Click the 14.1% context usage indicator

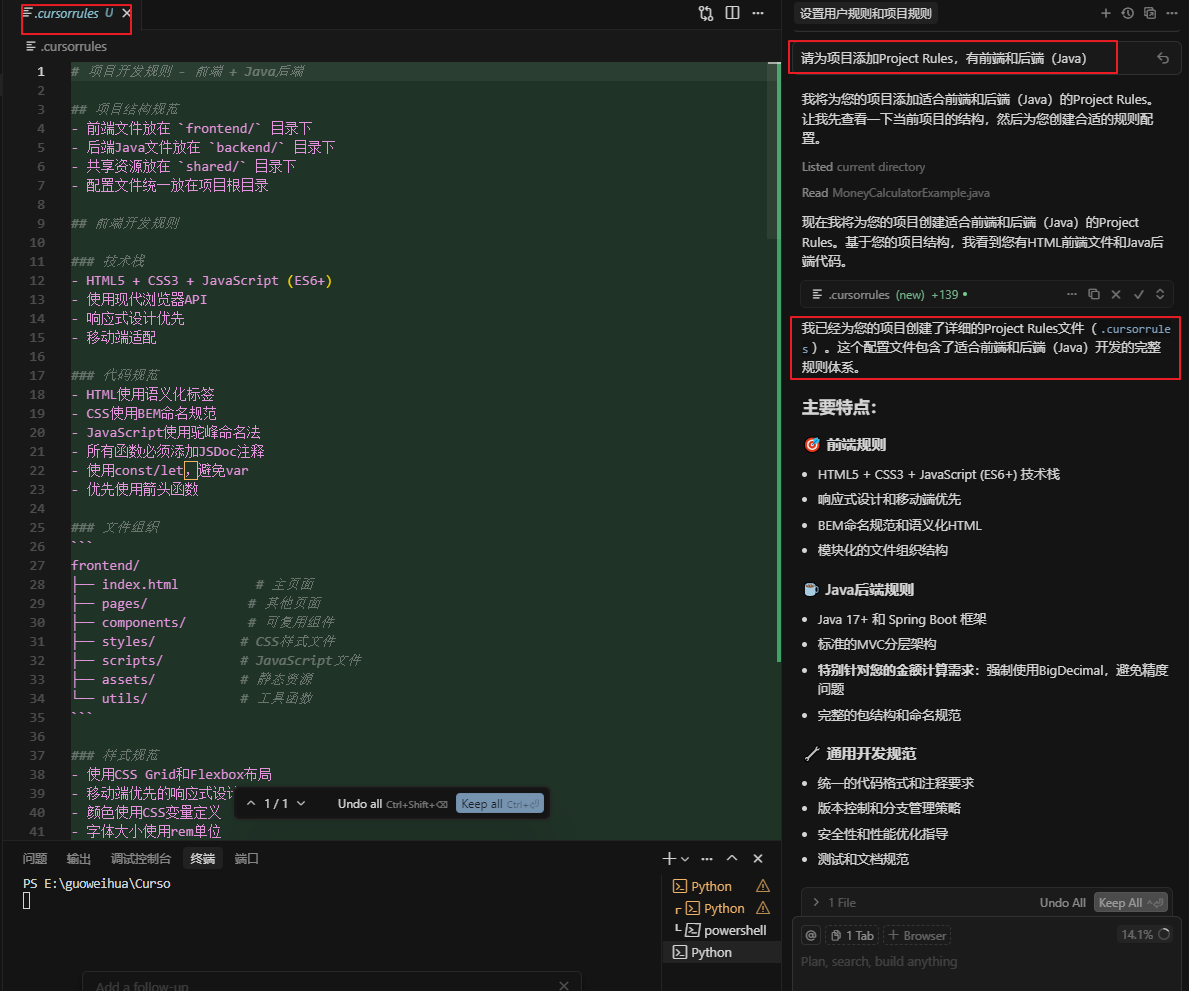coord(1144,935)
